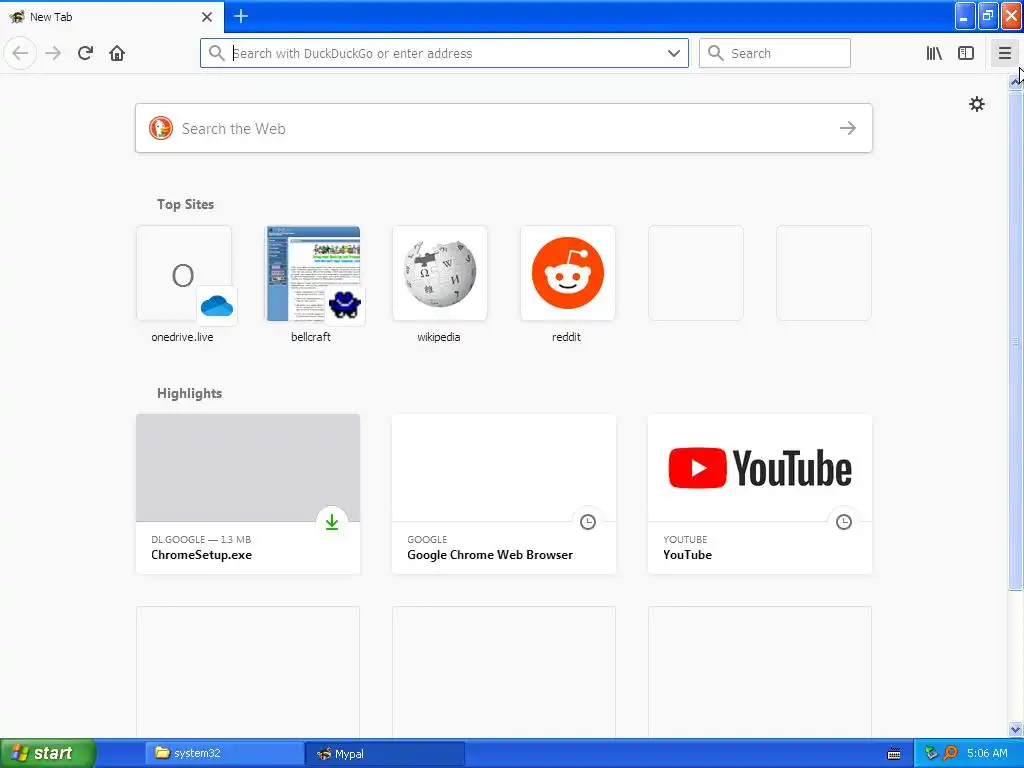1024x768 pixels.
Task: Click the Highlights section heading
Action: [x=189, y=393]
